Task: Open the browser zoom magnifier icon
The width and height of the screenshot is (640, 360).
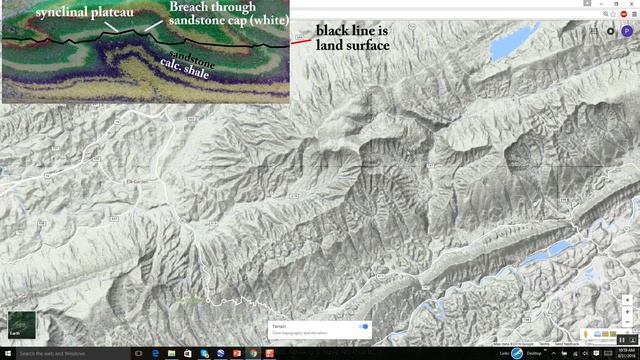Action: click(x=605, y=14)
